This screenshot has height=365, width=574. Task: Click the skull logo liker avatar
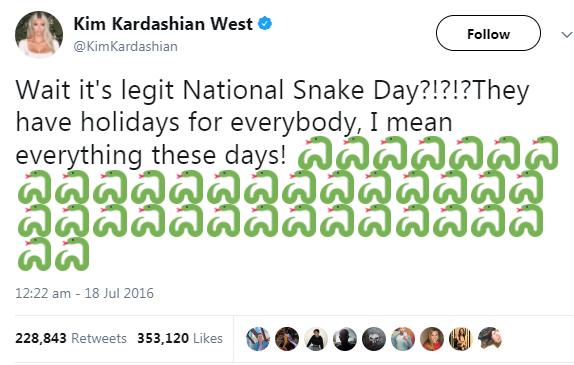tap(374, 339)
